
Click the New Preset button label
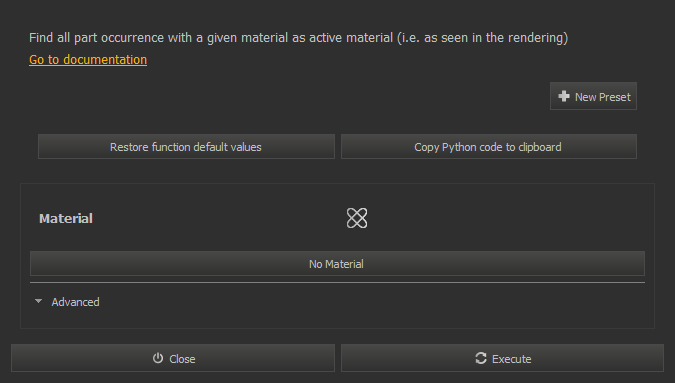pyautogui.click(x=603, y=97)
